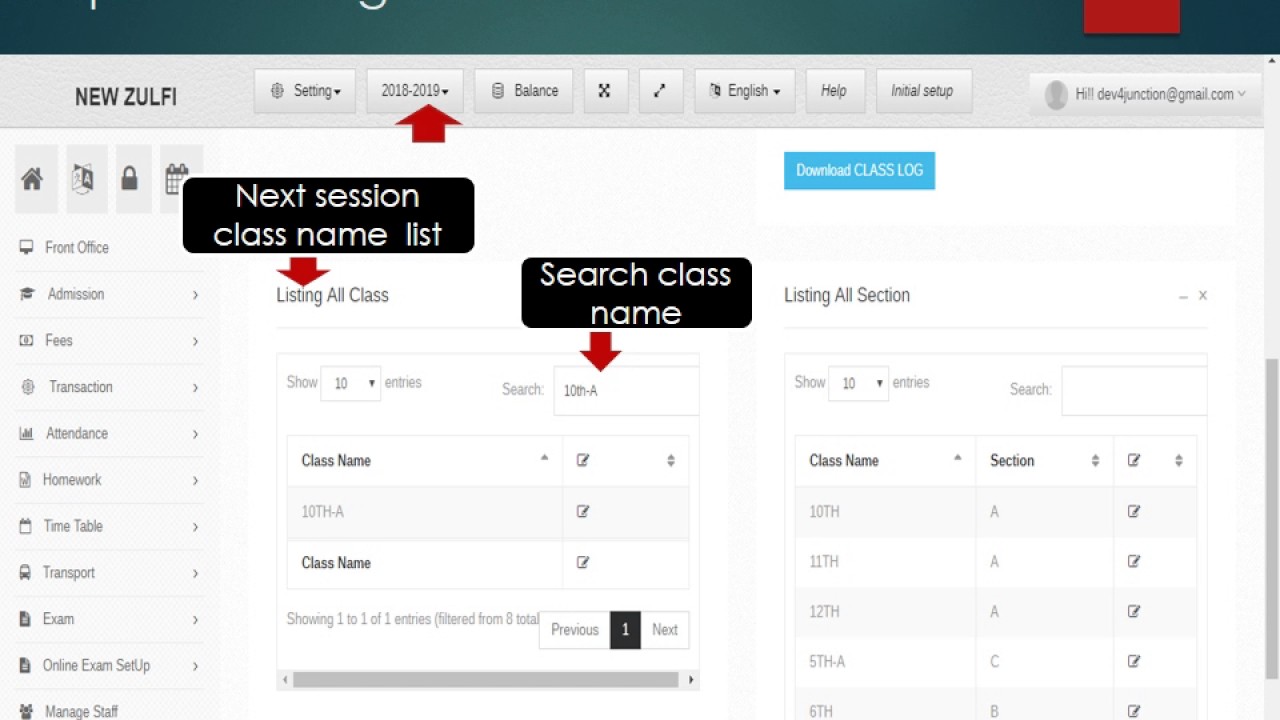The image size is (1280, 720).
Task: Edit section row 12TH A
Action: coord(1134,612)
